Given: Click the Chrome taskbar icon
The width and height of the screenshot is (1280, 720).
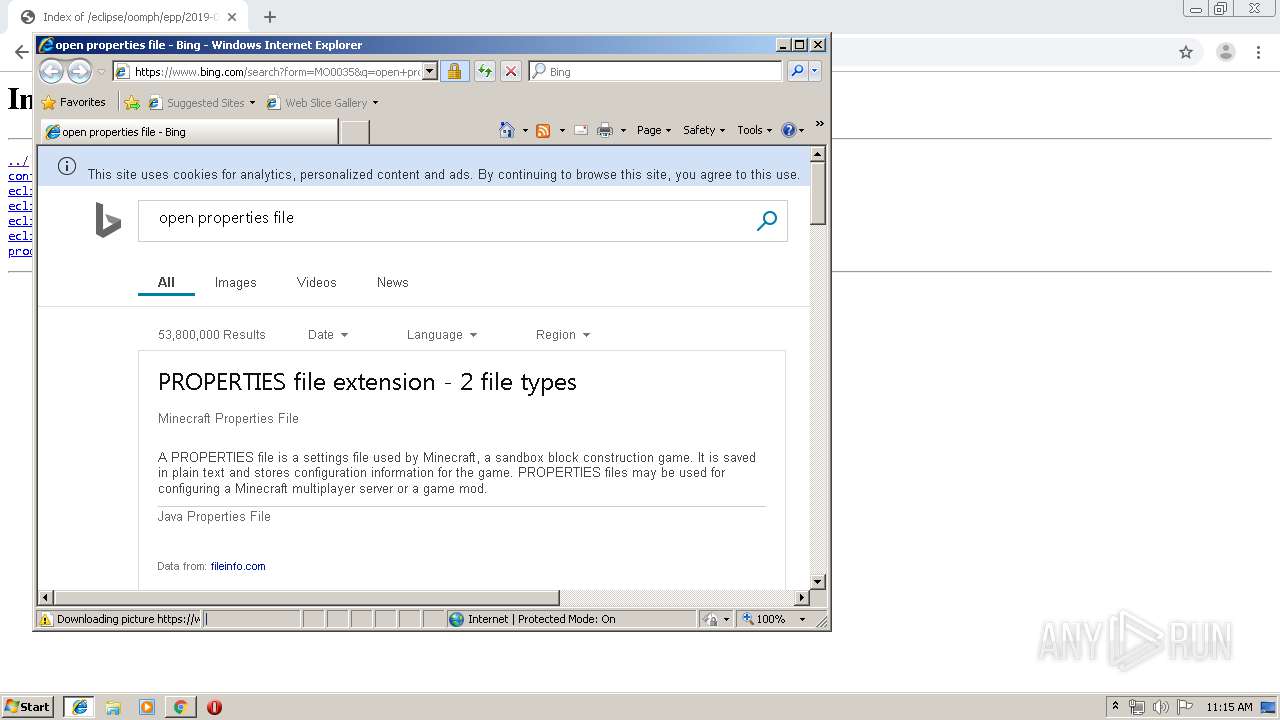Looking at the screenshot, I should point(180,707).
